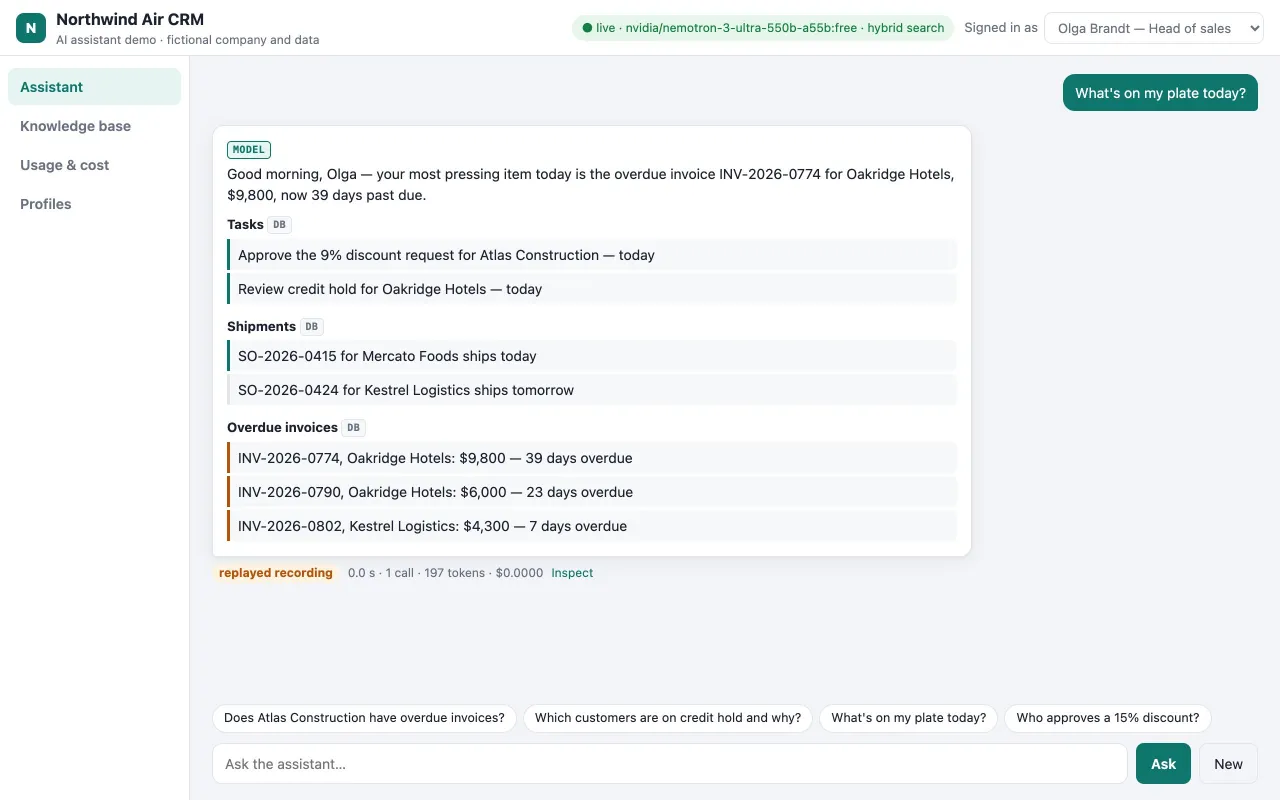Pick the "What's on my plate today?" suggestion chip

coord(908,718)
